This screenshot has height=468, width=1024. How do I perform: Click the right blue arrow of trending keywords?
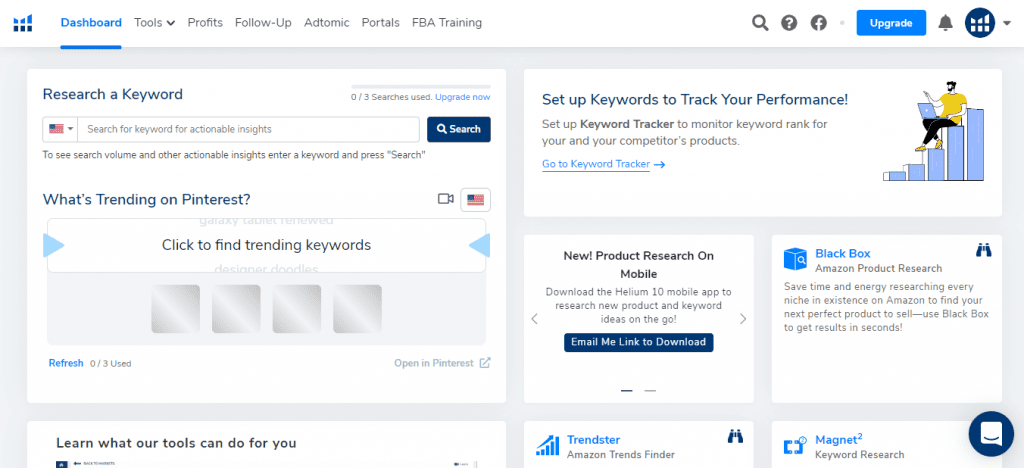coord(479,246)
